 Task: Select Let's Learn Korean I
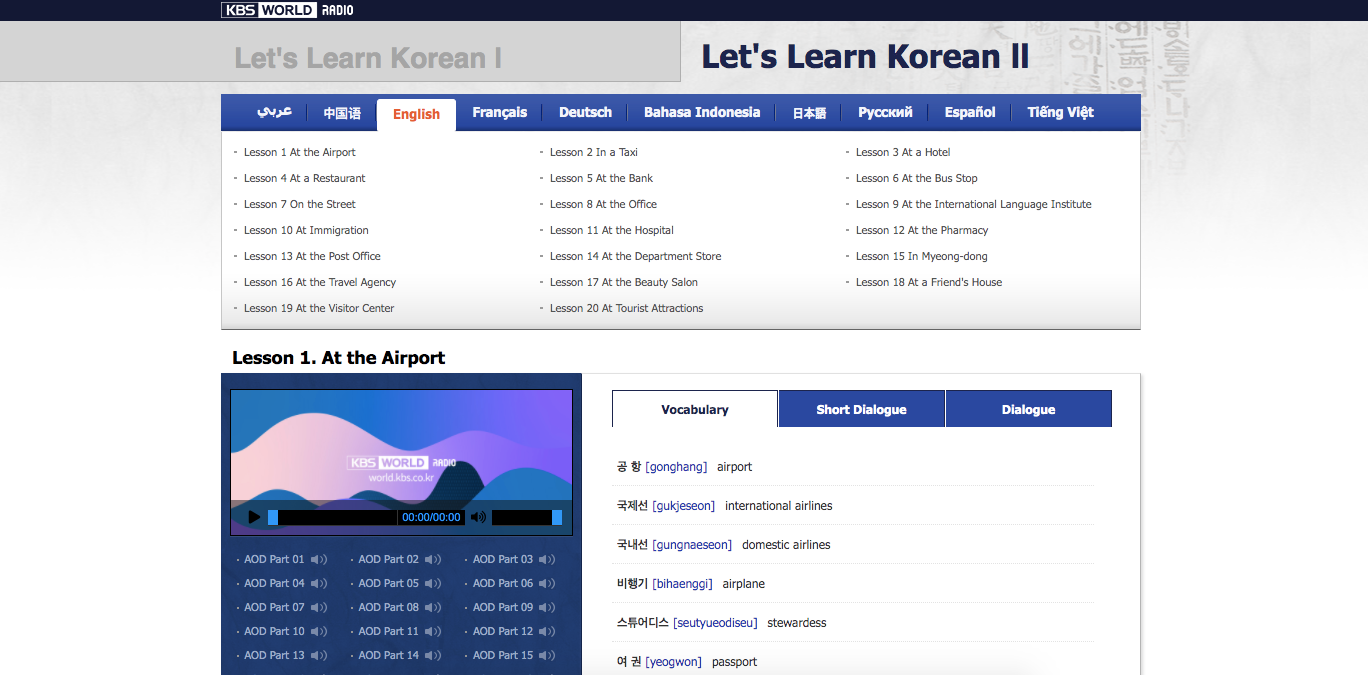click(x=370, y=59)
